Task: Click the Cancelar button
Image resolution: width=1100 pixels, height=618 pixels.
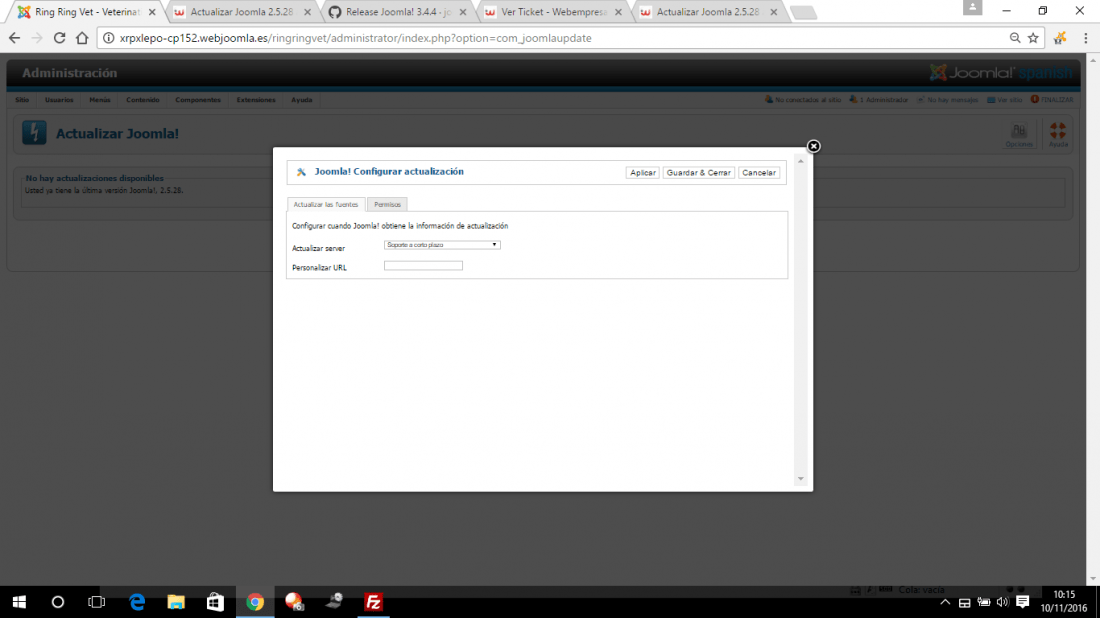Action: 758,173
